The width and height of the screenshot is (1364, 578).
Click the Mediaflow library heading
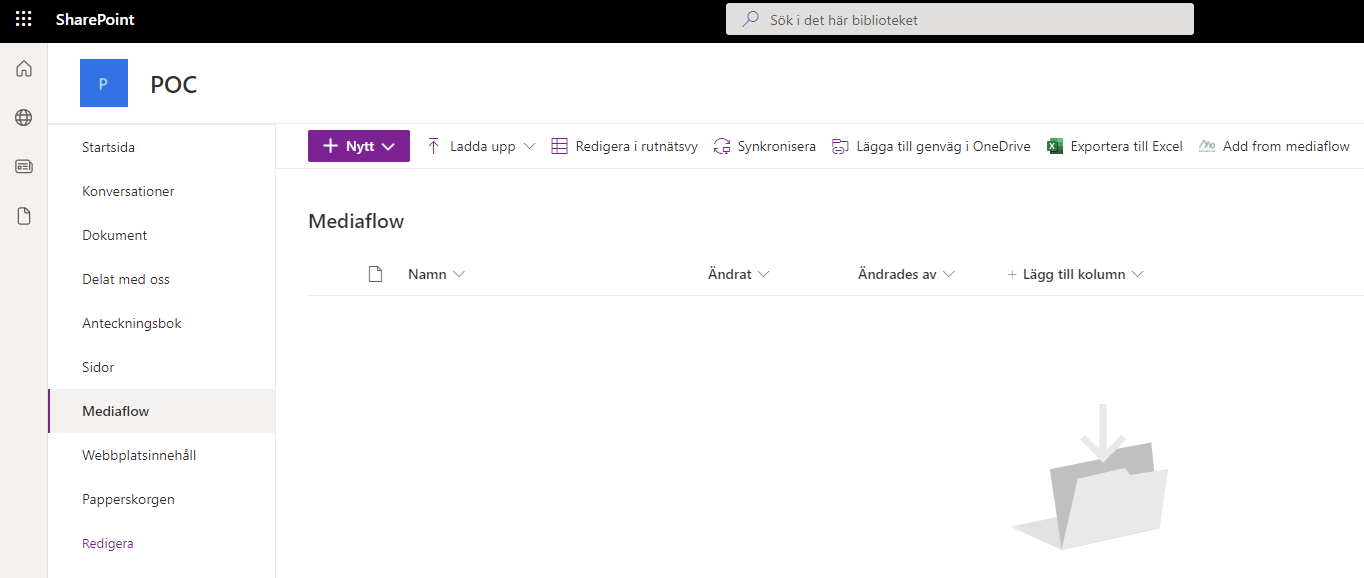356,221
